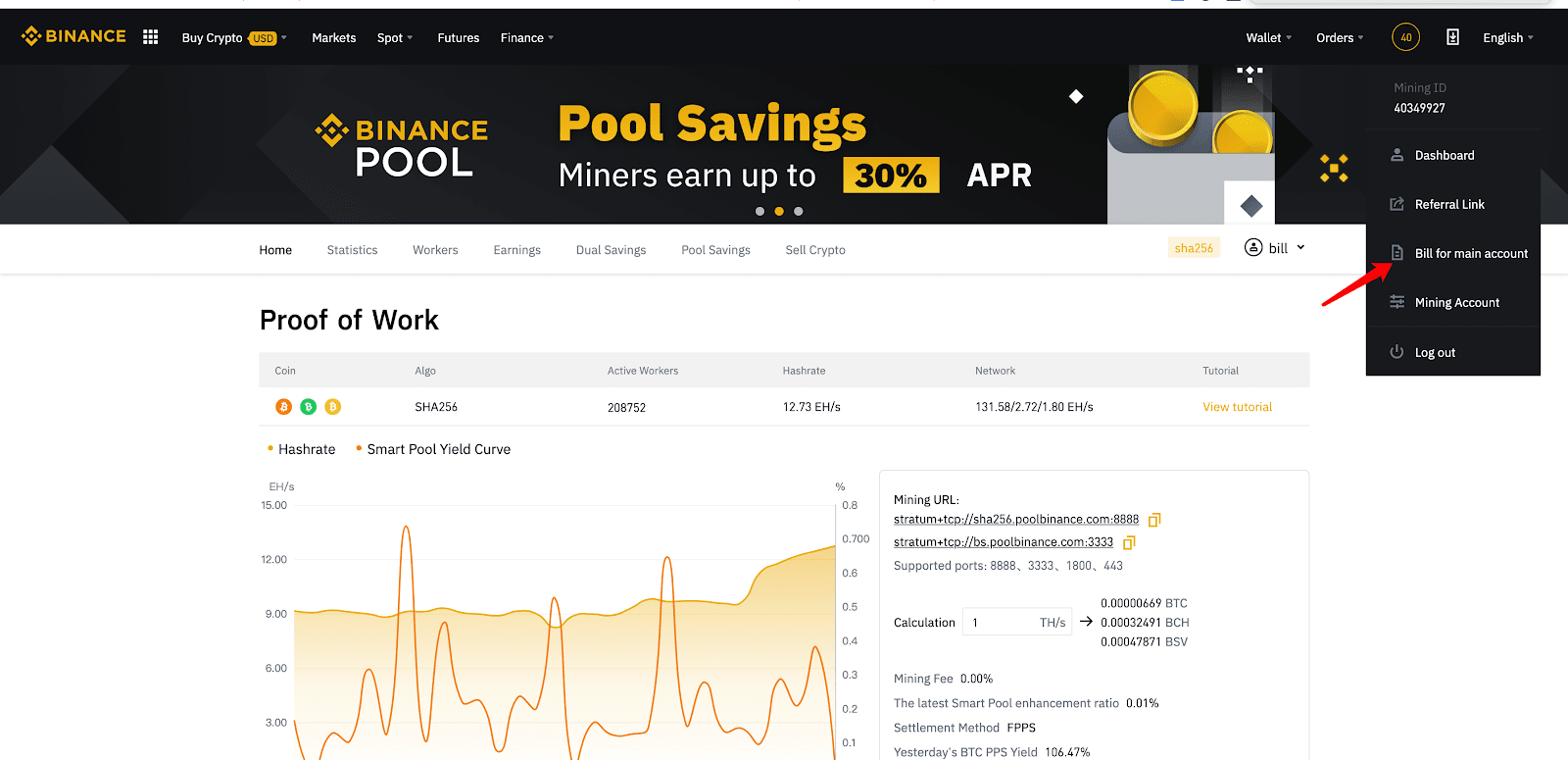Viewport: 1568px width, 760px height.
Task: Click the stratum sha256.poolbinance.com:8888 URL
Action: coord(1016,520)
